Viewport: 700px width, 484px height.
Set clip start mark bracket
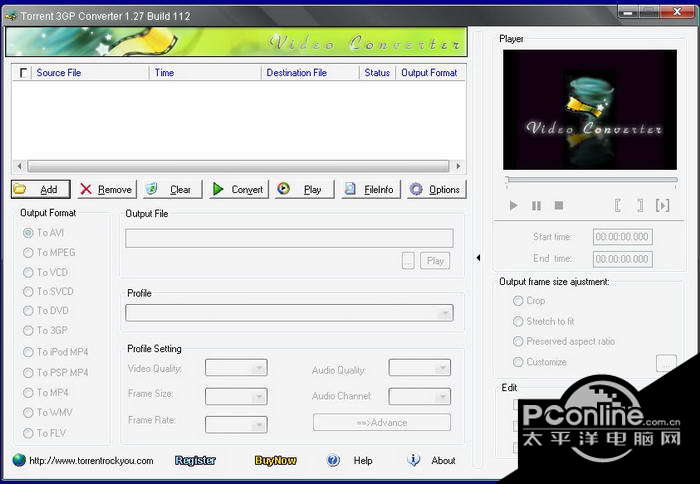(618, 205)
